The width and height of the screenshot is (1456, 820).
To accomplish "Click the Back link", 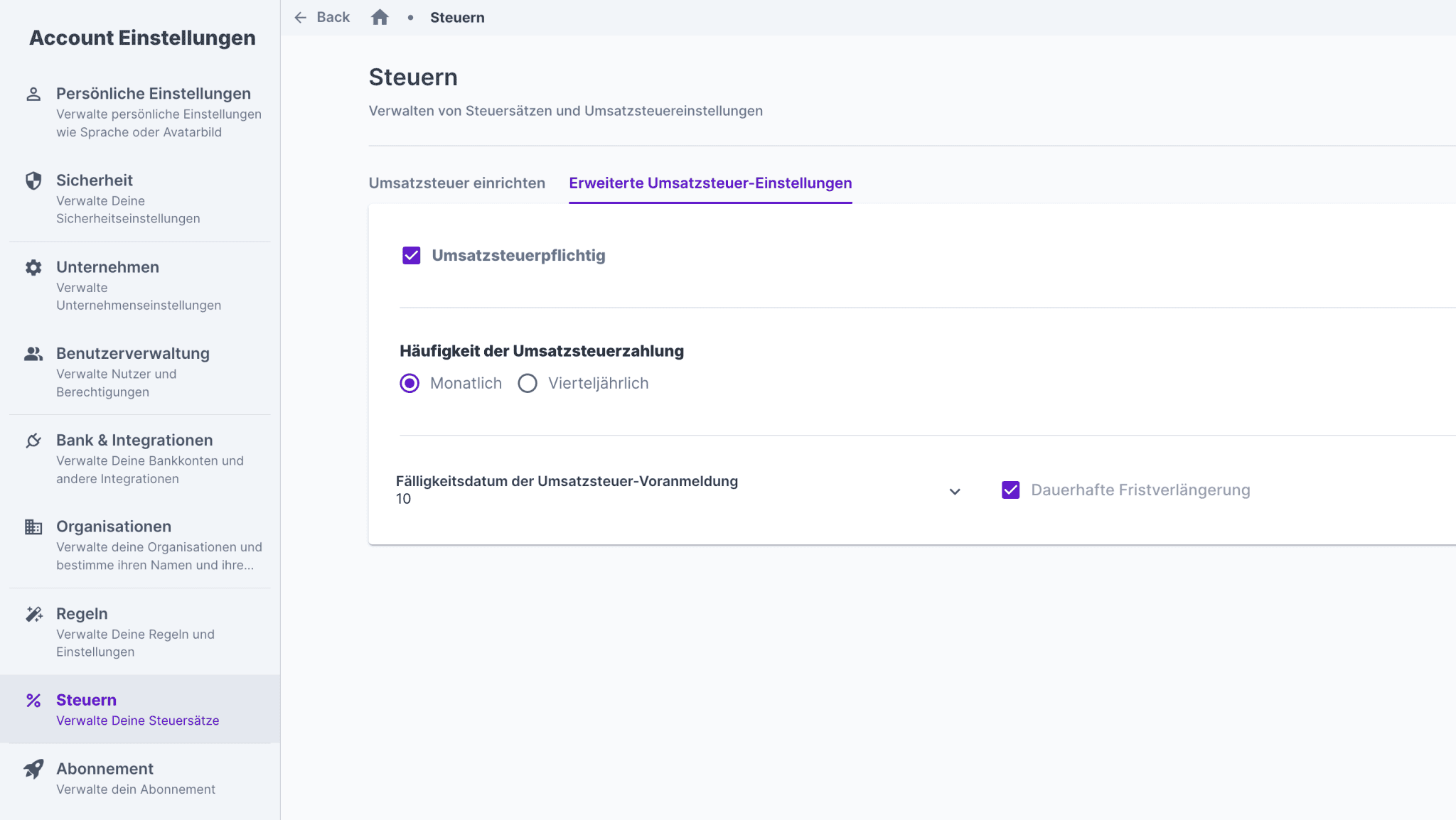I will (333, 17).
